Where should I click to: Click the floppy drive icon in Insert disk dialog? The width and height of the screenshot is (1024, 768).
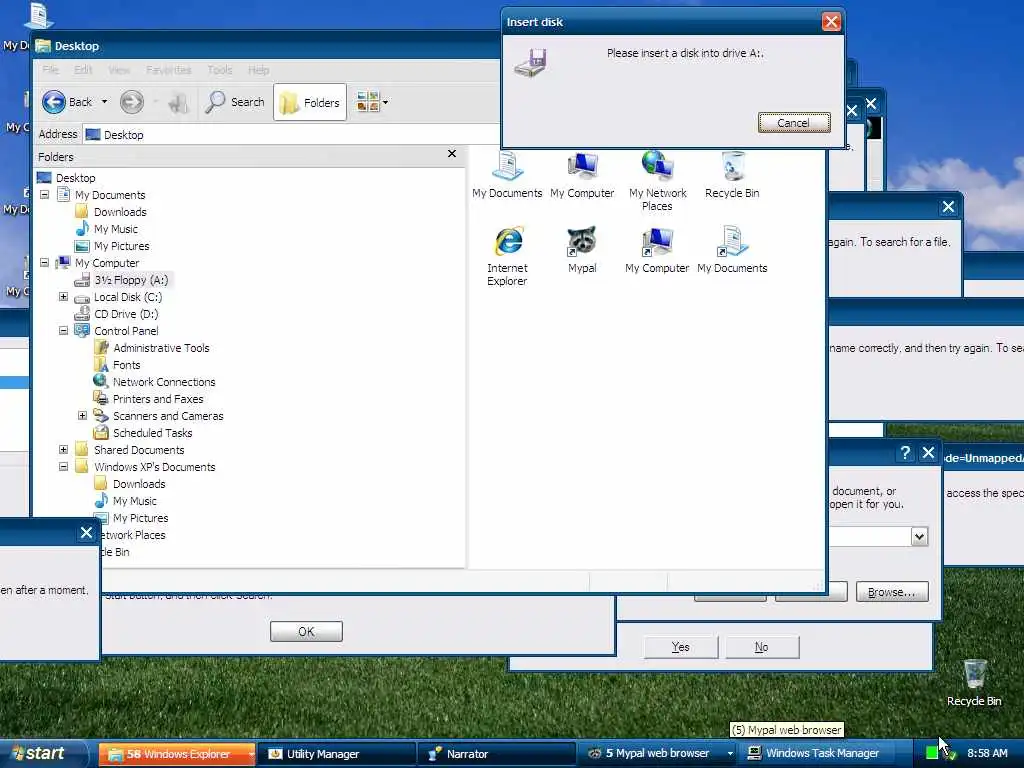(530, 63)
